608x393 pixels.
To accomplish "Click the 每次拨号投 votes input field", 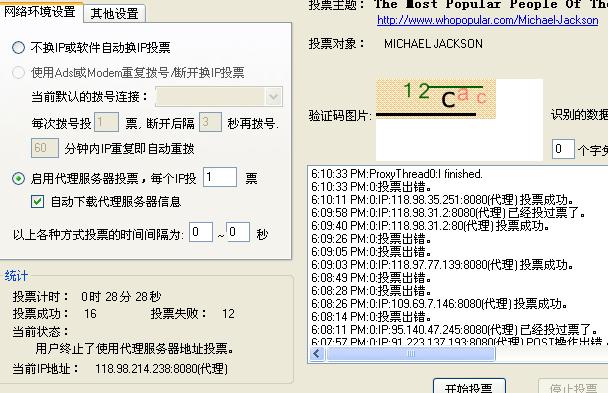I will point(106,122).
